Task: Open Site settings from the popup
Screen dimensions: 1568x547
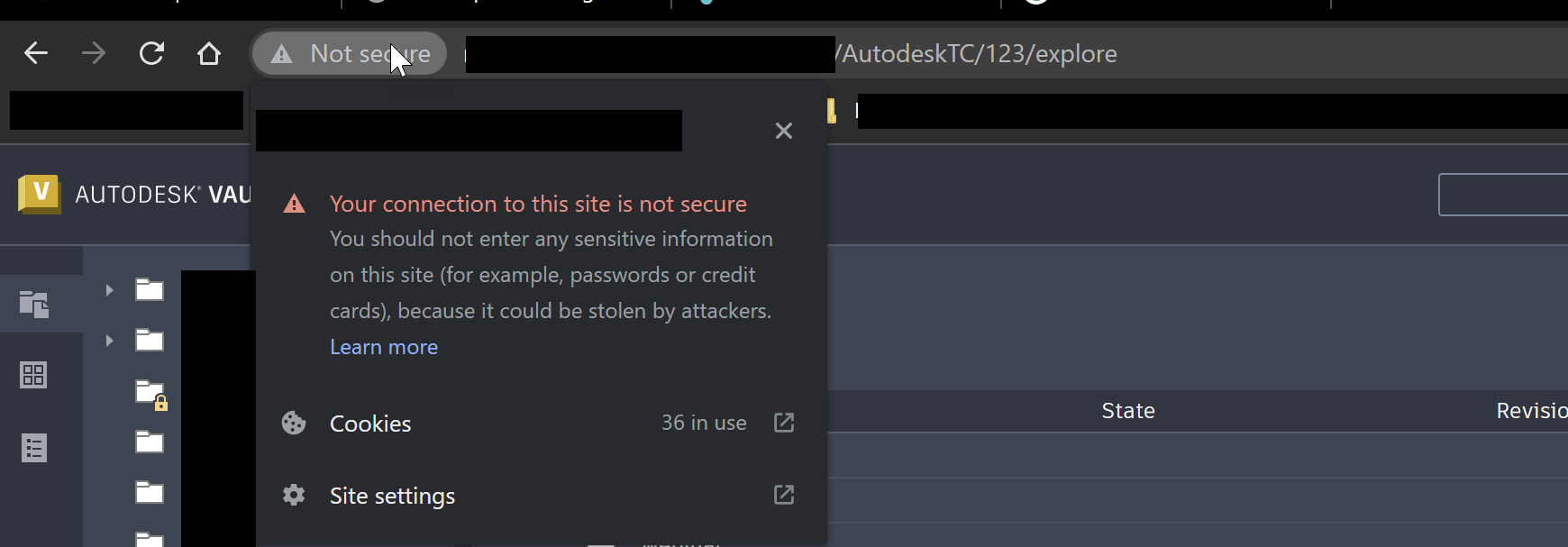Action: pos(391,495)
